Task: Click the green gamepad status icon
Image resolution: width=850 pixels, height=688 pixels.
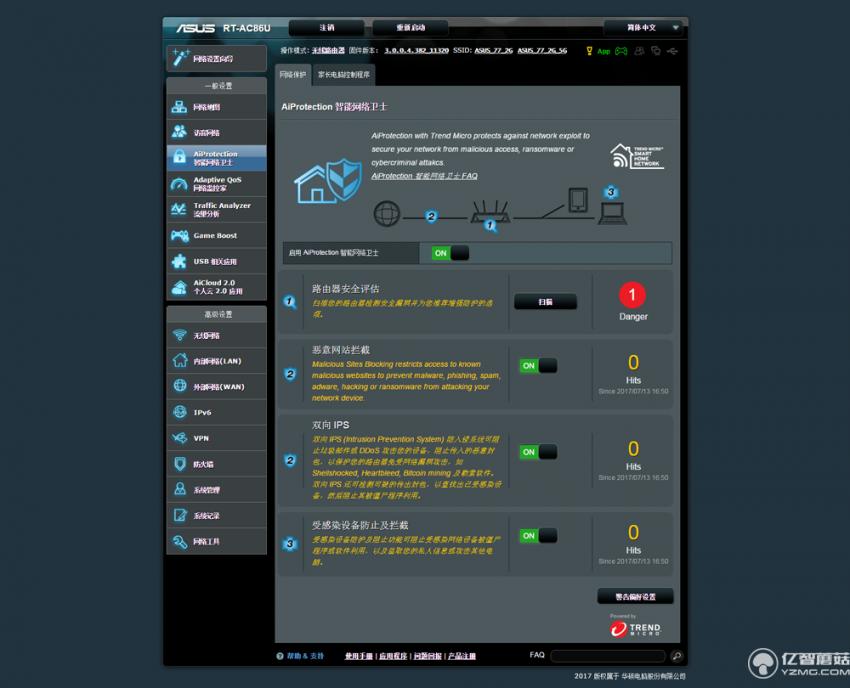Action: tap(621, 51)
